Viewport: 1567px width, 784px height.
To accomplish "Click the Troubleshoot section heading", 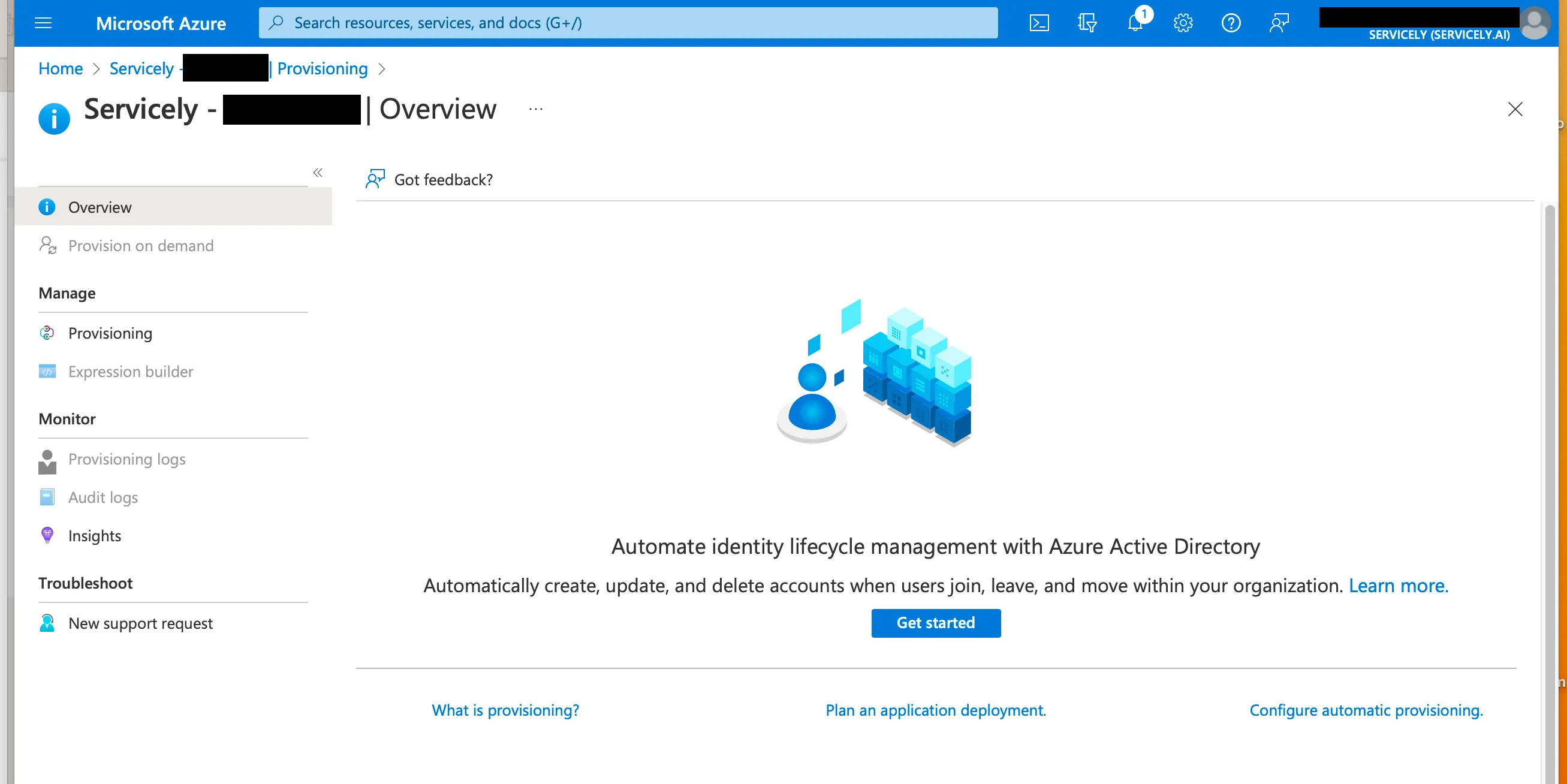I will coord(85,583).
